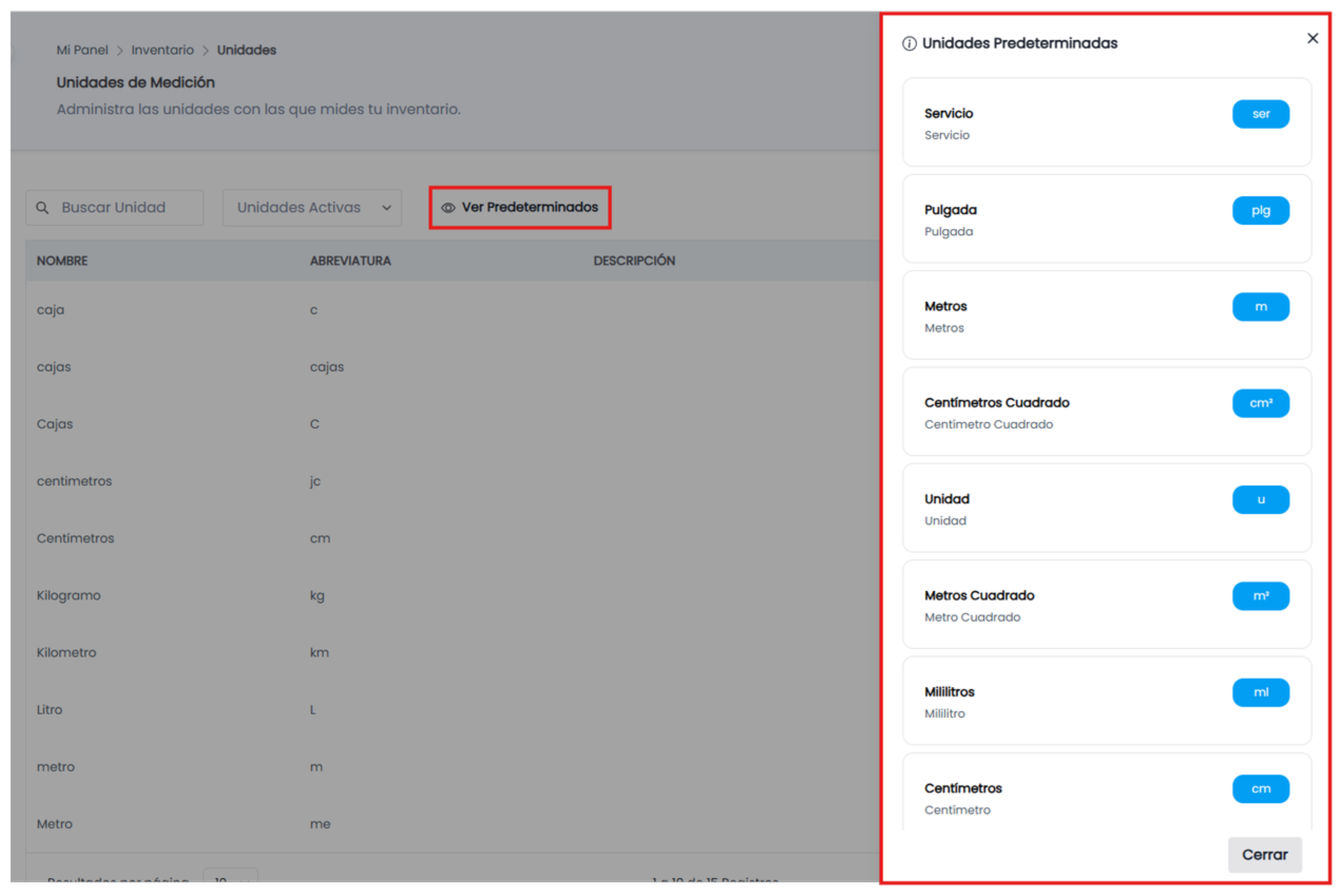Image resolution: width=1343 pixels, height=896 pixels.
Task: Click the 'ser' abbreviation badge for Servicio
Action: [1260, 114]
